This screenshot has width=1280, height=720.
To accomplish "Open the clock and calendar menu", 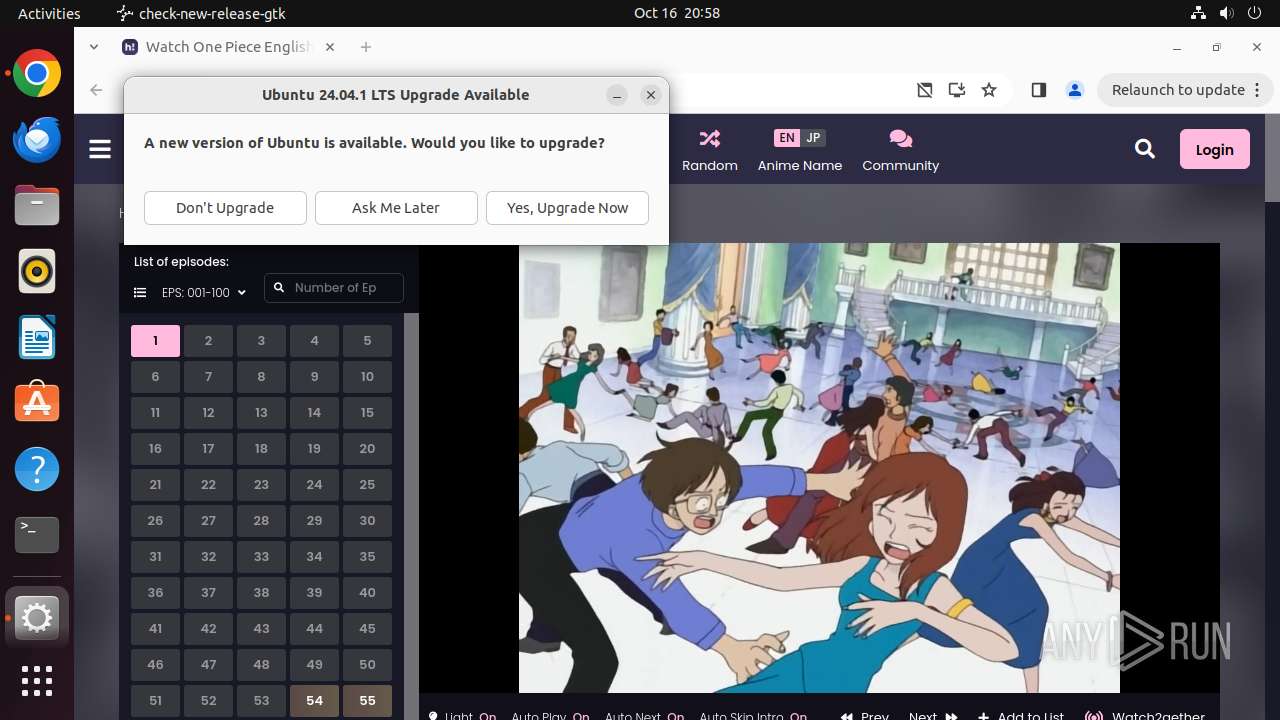I will [x=676, y=13].
